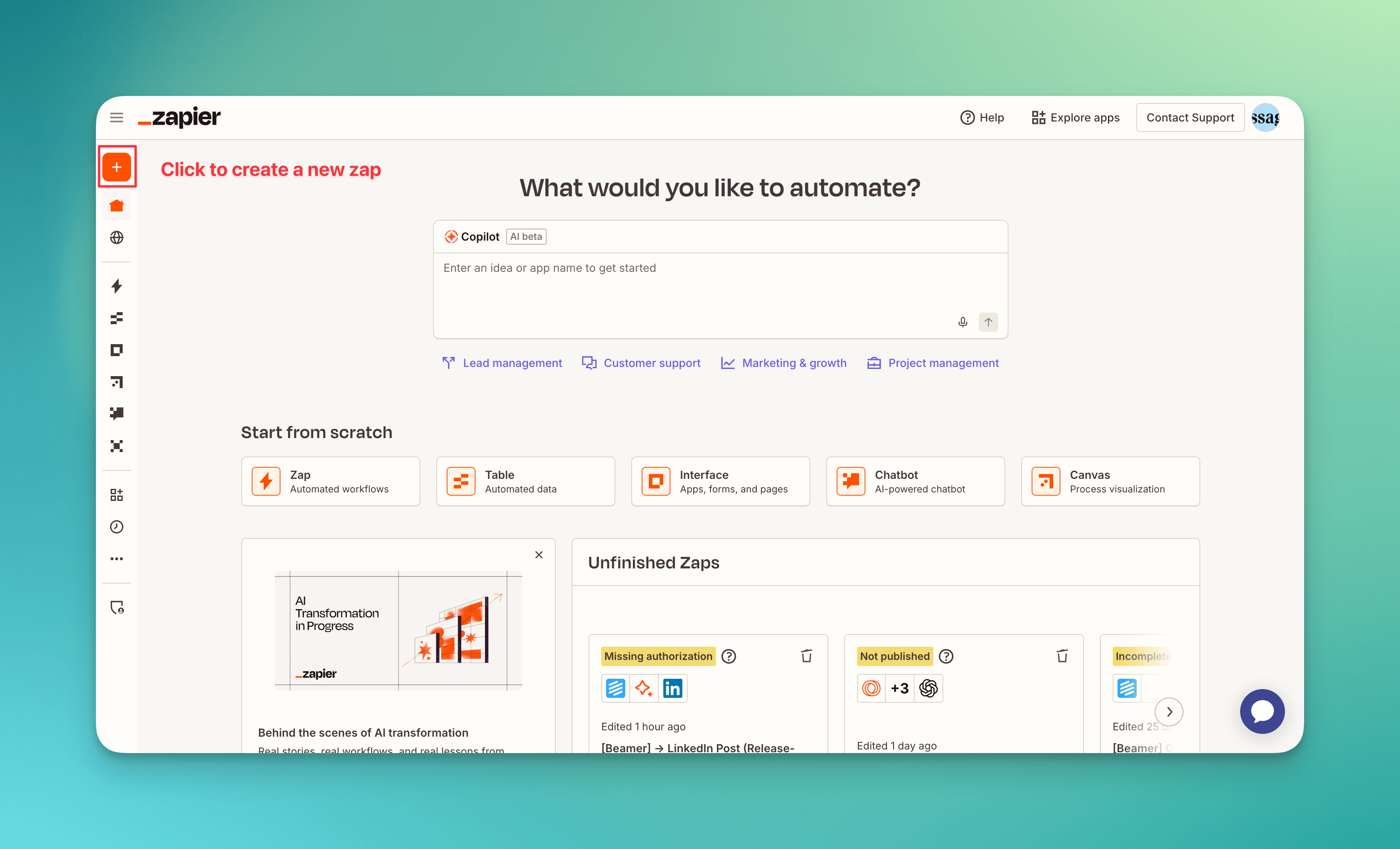Close the AI transformation promo card
Screen dimensions: 1400x849
click(x=539, y=555)
